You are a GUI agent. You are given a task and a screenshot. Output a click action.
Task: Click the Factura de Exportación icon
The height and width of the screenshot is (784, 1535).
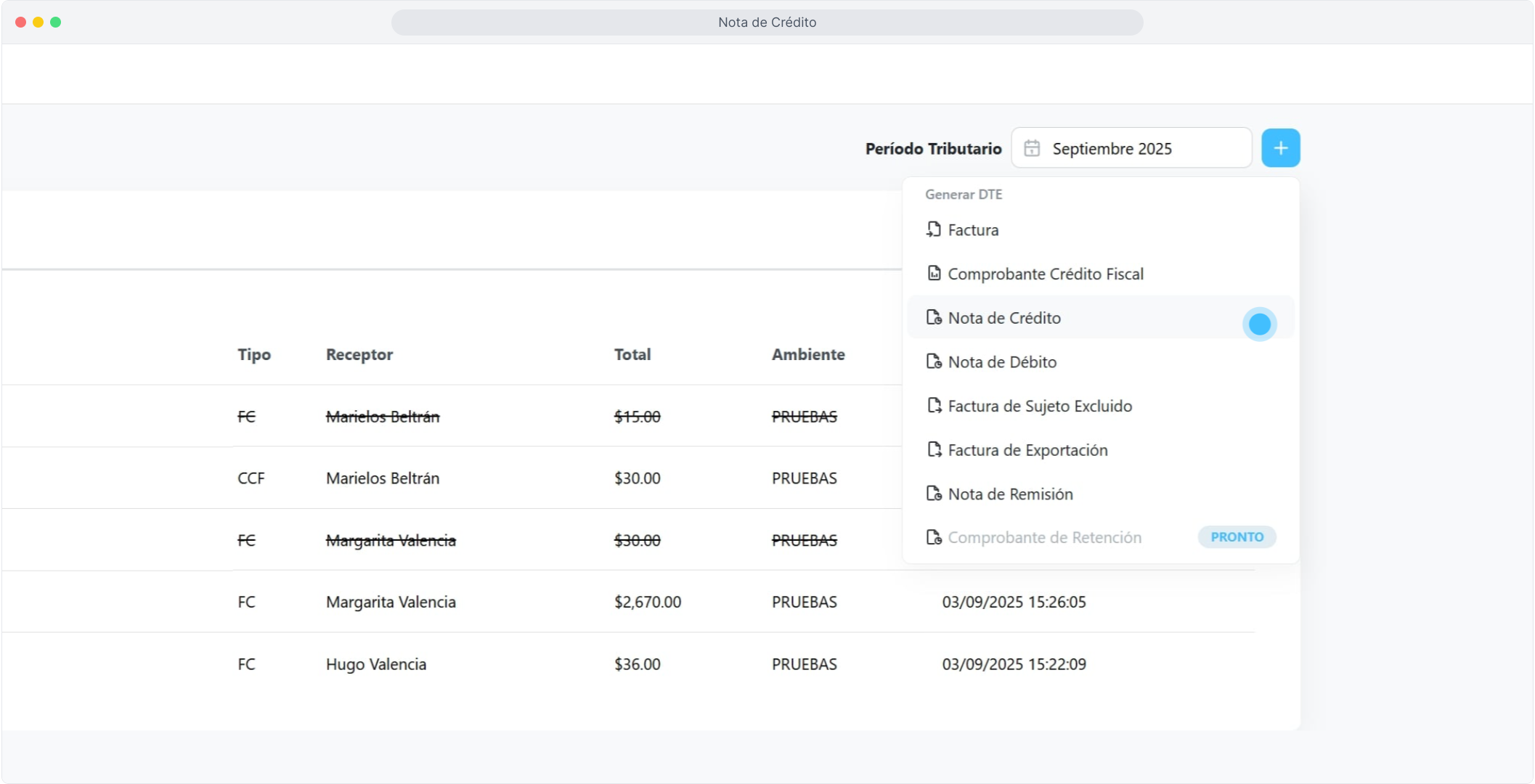(934, 449)
